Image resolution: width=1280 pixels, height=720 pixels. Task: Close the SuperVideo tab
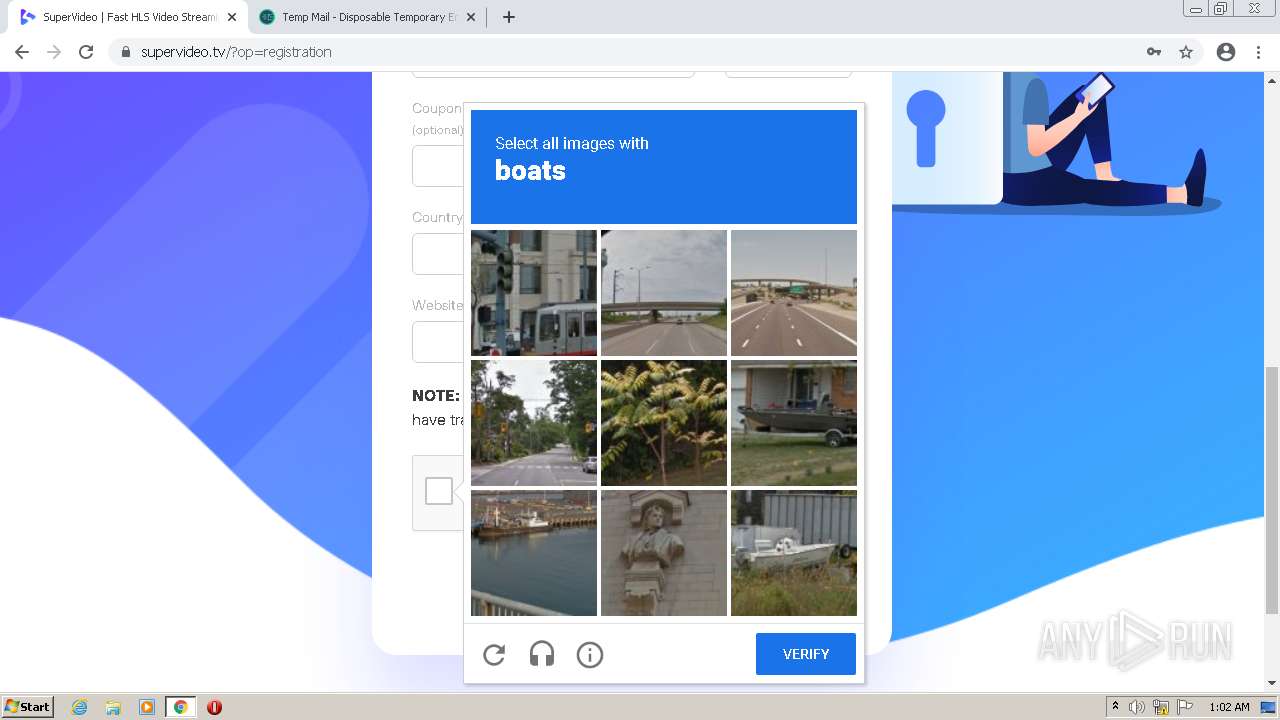coord(232,17)
